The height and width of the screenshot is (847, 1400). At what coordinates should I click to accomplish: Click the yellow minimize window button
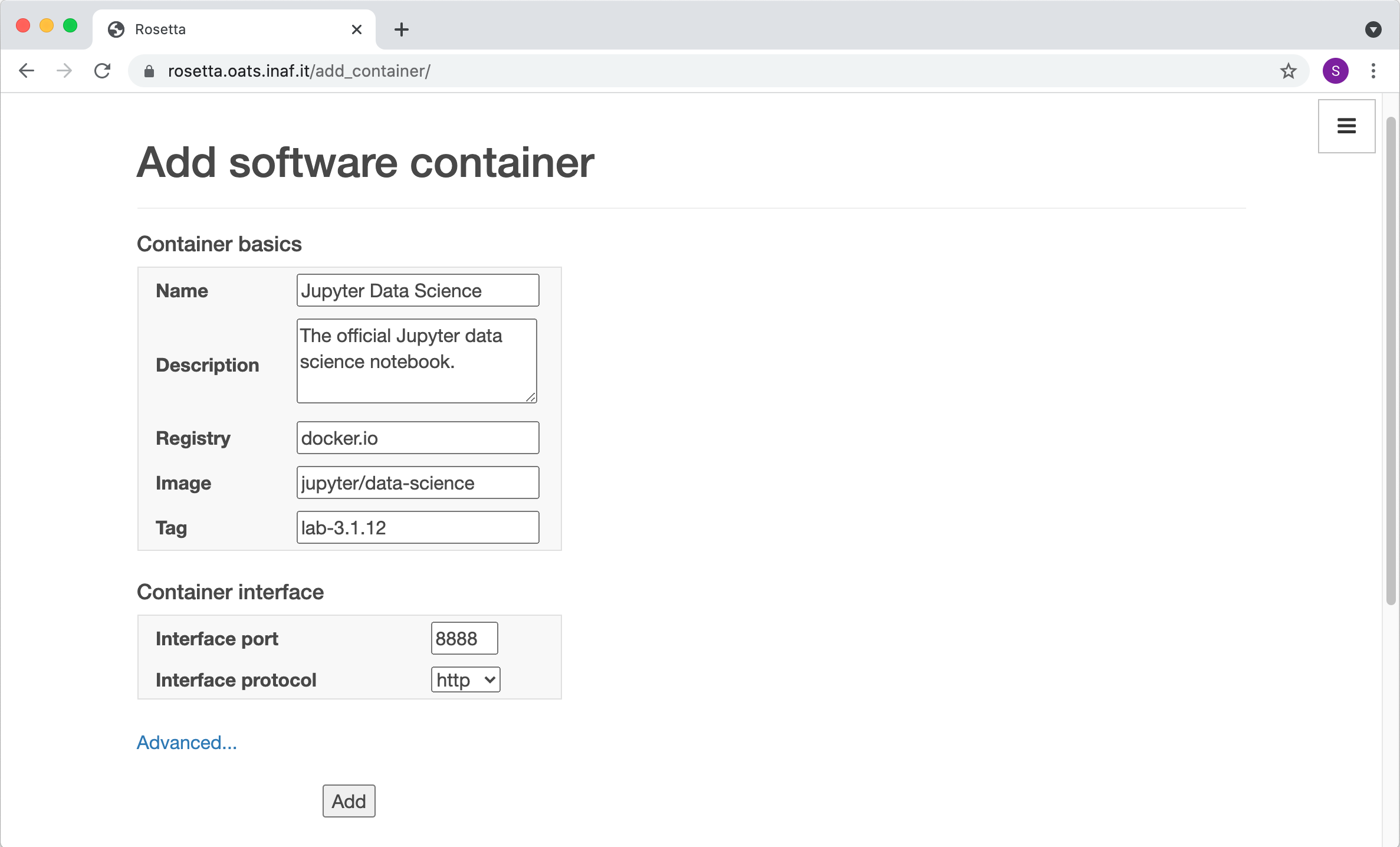tap(47, 25)
